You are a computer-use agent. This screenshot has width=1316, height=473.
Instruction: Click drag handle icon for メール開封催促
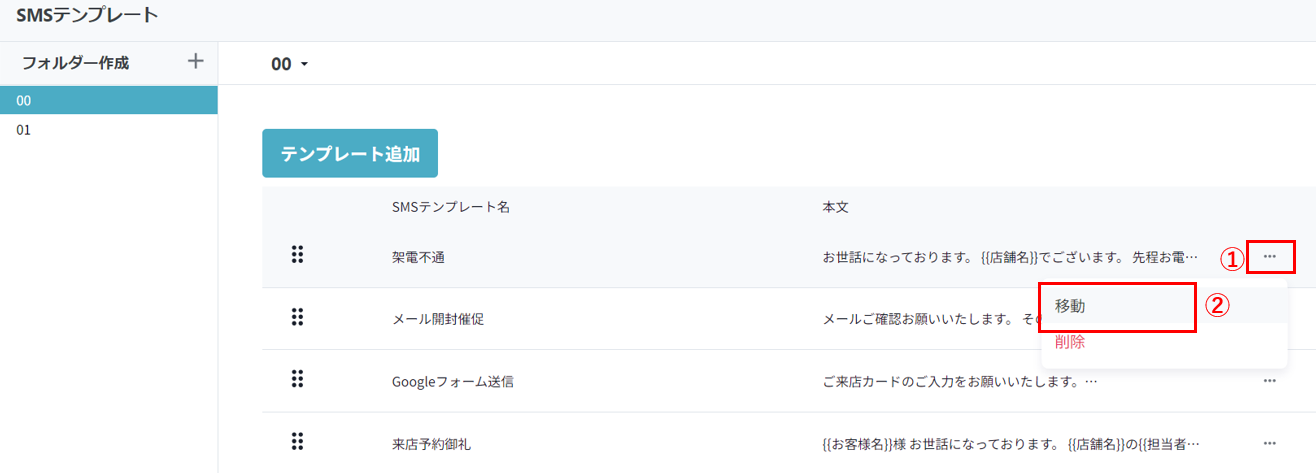click(297, 317)
